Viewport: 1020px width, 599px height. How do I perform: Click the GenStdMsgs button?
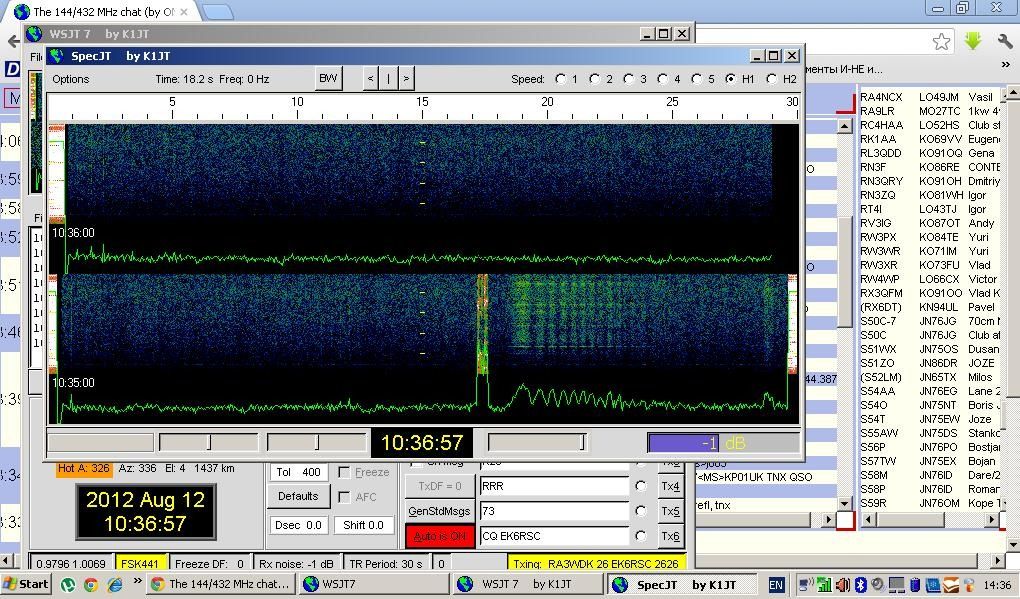438,511
